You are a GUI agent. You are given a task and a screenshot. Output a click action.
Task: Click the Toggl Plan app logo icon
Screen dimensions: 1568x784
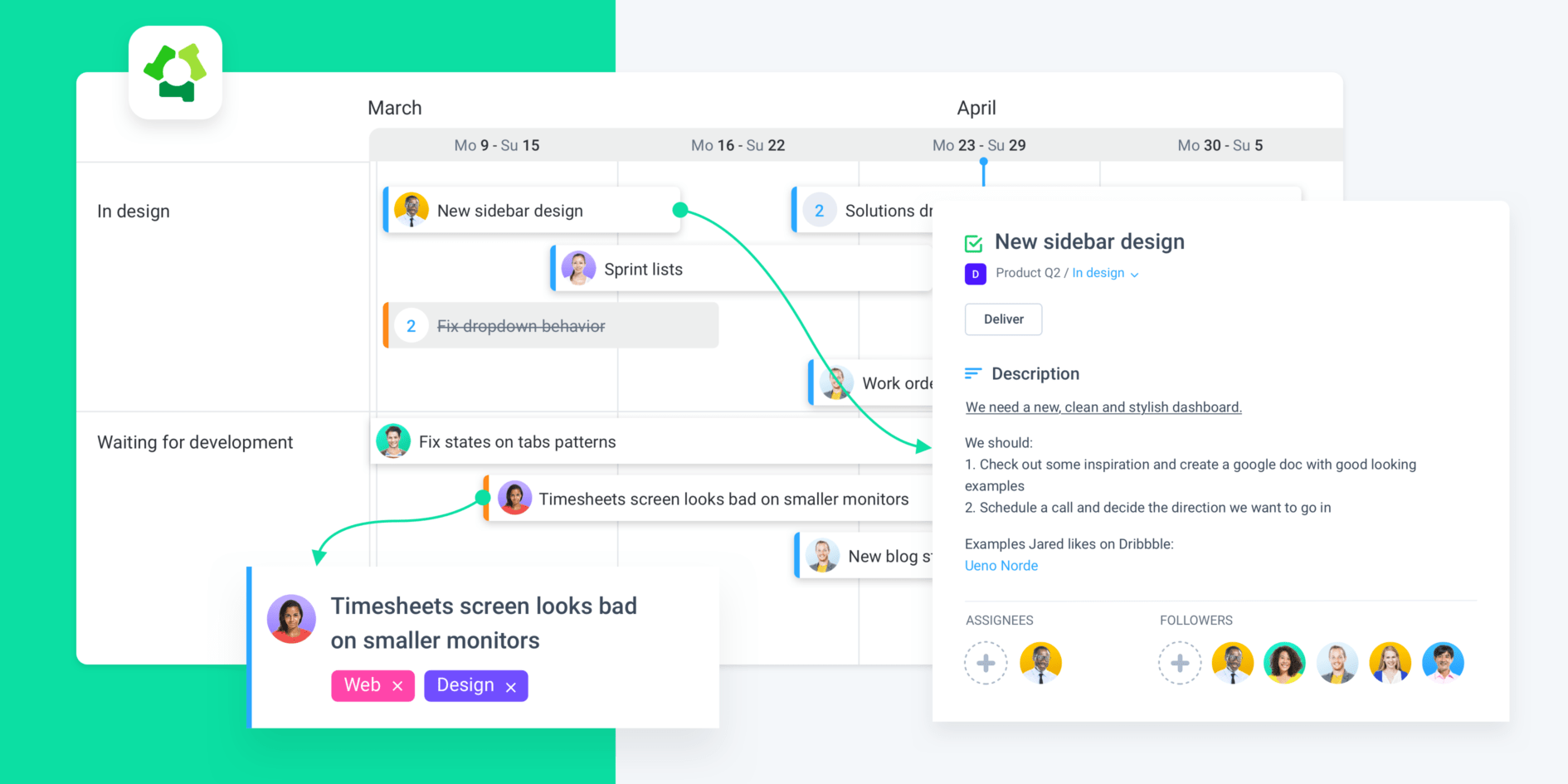coord(175,72)
